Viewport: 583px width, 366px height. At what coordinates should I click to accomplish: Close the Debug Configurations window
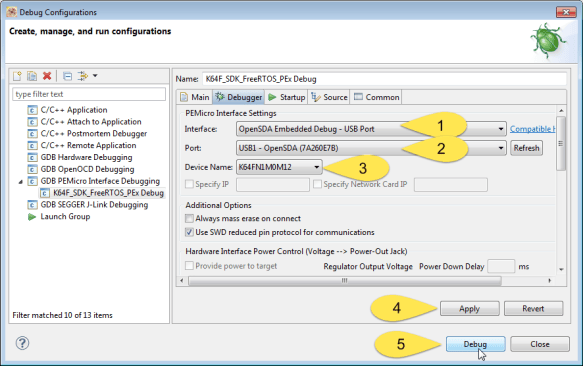[x=566, y=12]
